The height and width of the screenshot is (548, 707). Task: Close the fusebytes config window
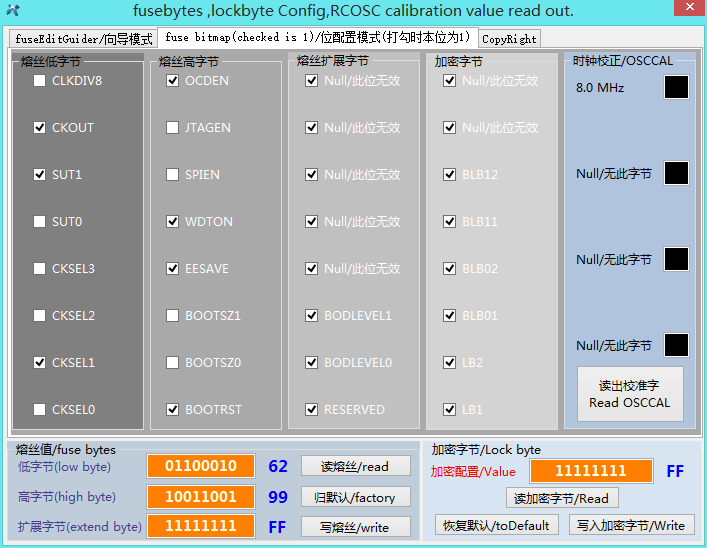pos(689,7)
